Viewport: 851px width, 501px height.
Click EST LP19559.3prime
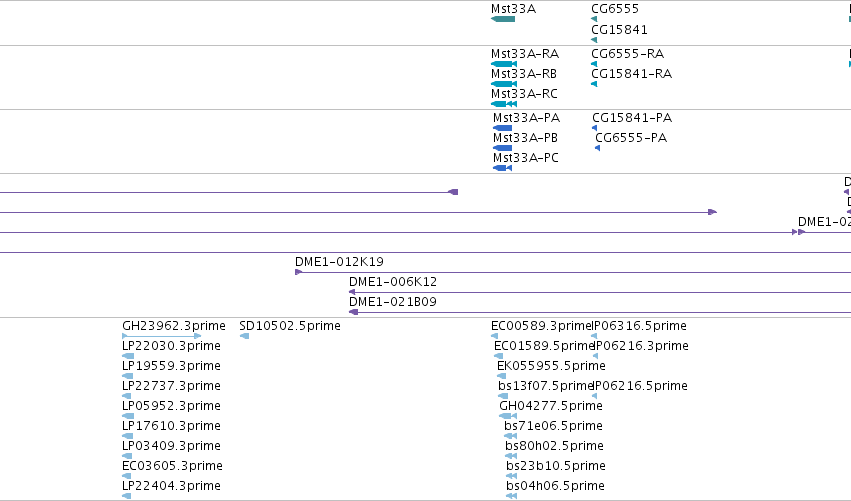point(172,366)
